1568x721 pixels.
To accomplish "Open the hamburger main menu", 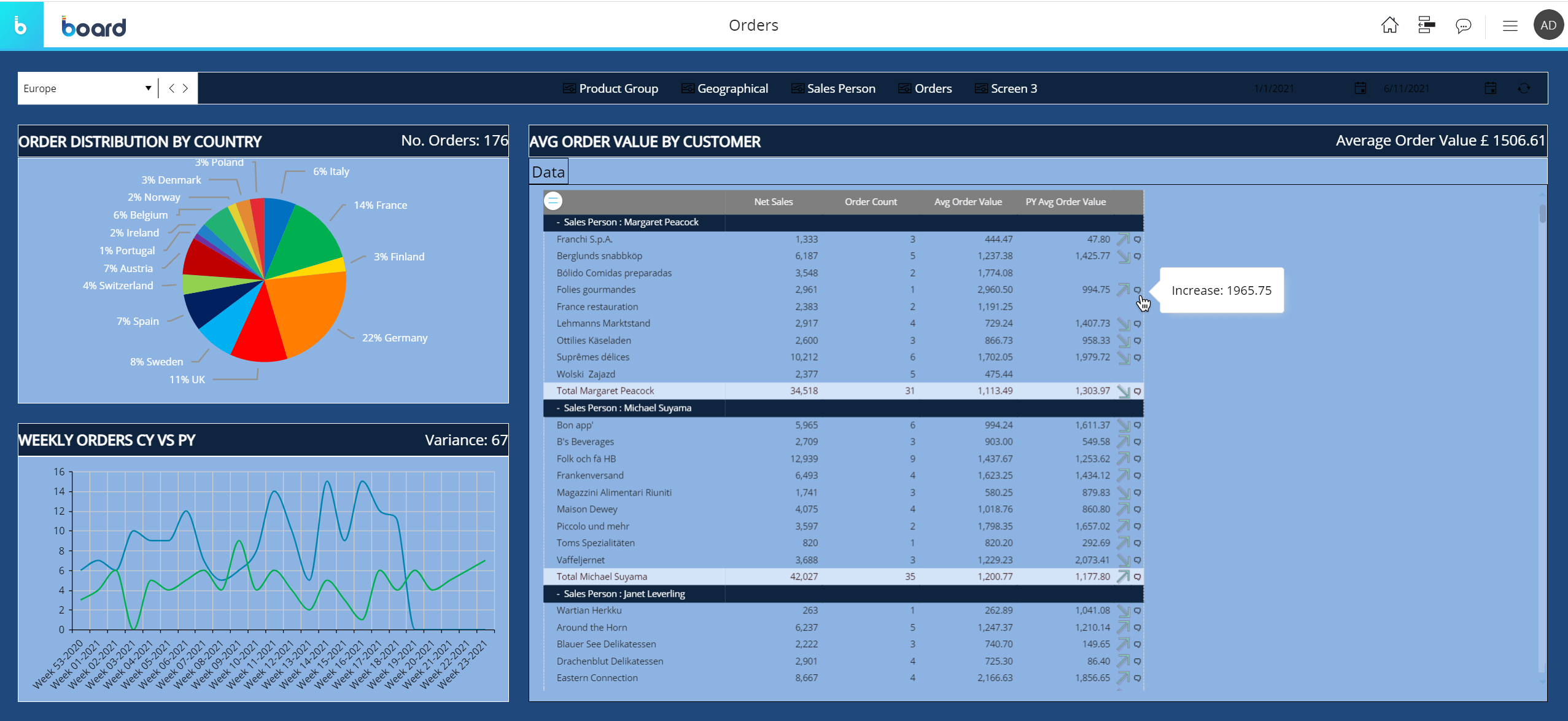I will [x=1510, y=26].
